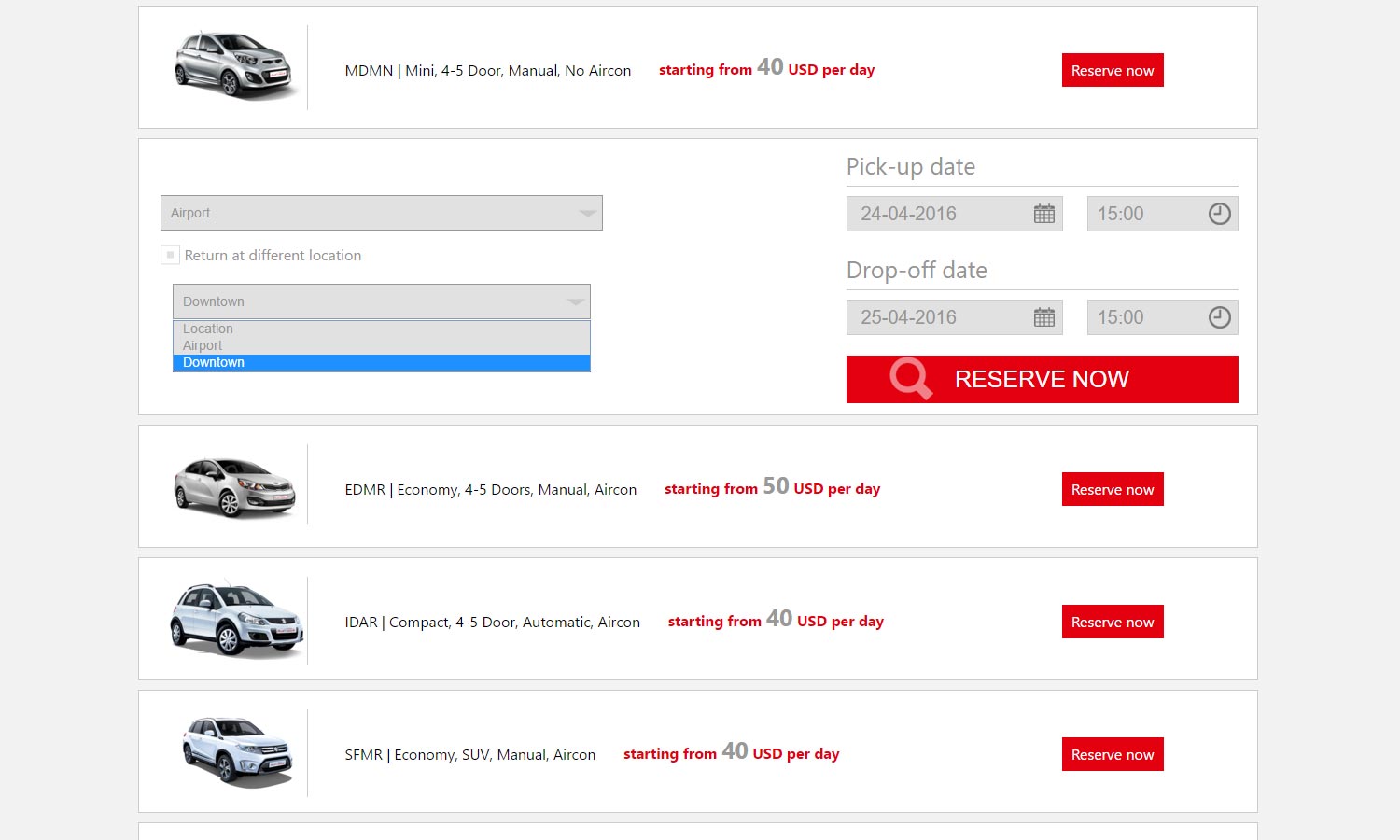Open the drop-off date calendar icon

(x=1043, y=317)
